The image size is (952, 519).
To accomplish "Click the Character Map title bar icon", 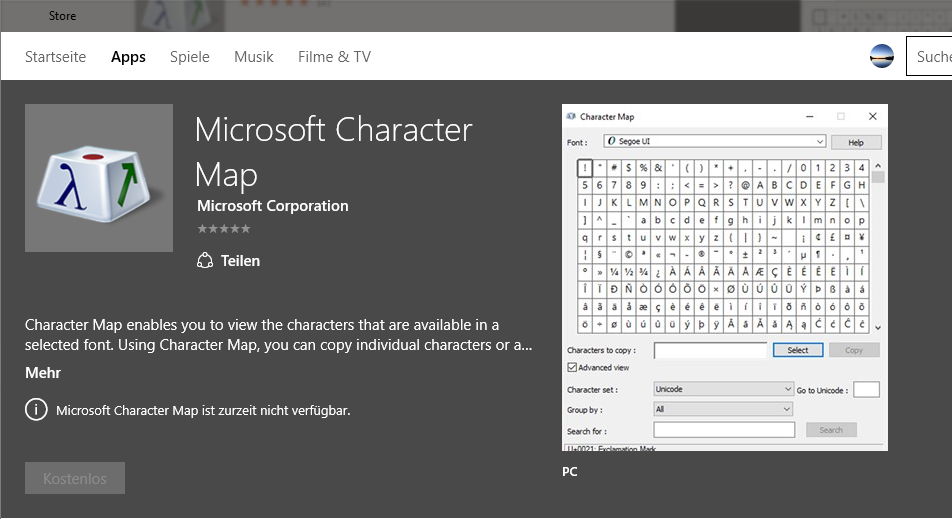I will tap(571, 116).
